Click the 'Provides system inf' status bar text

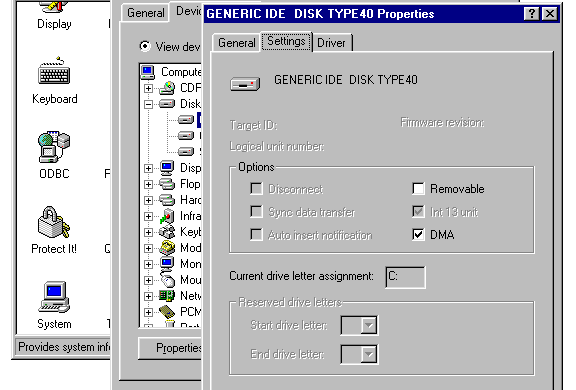tap(64, 347)
